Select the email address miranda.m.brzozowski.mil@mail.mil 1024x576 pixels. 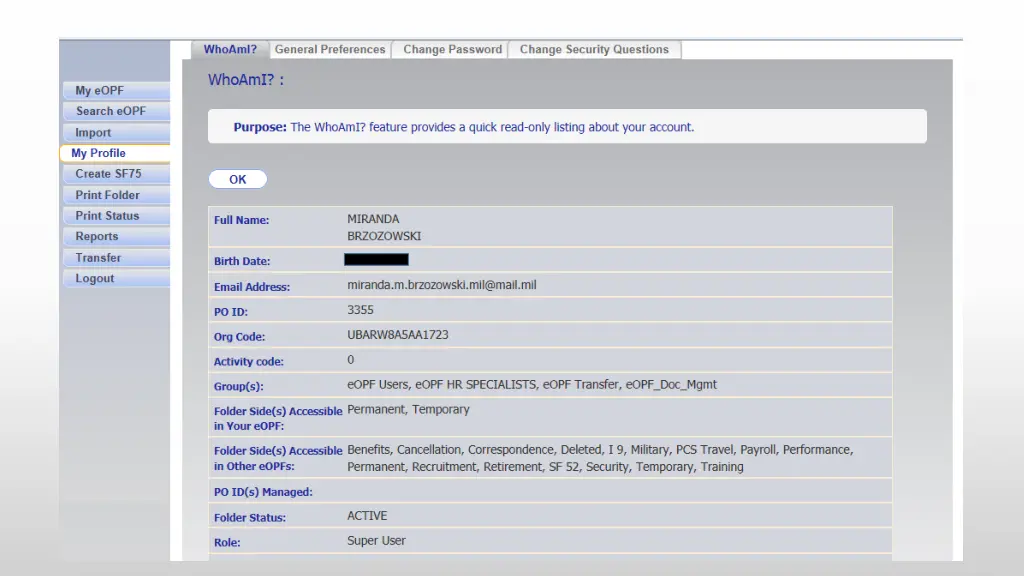(441, 285)
